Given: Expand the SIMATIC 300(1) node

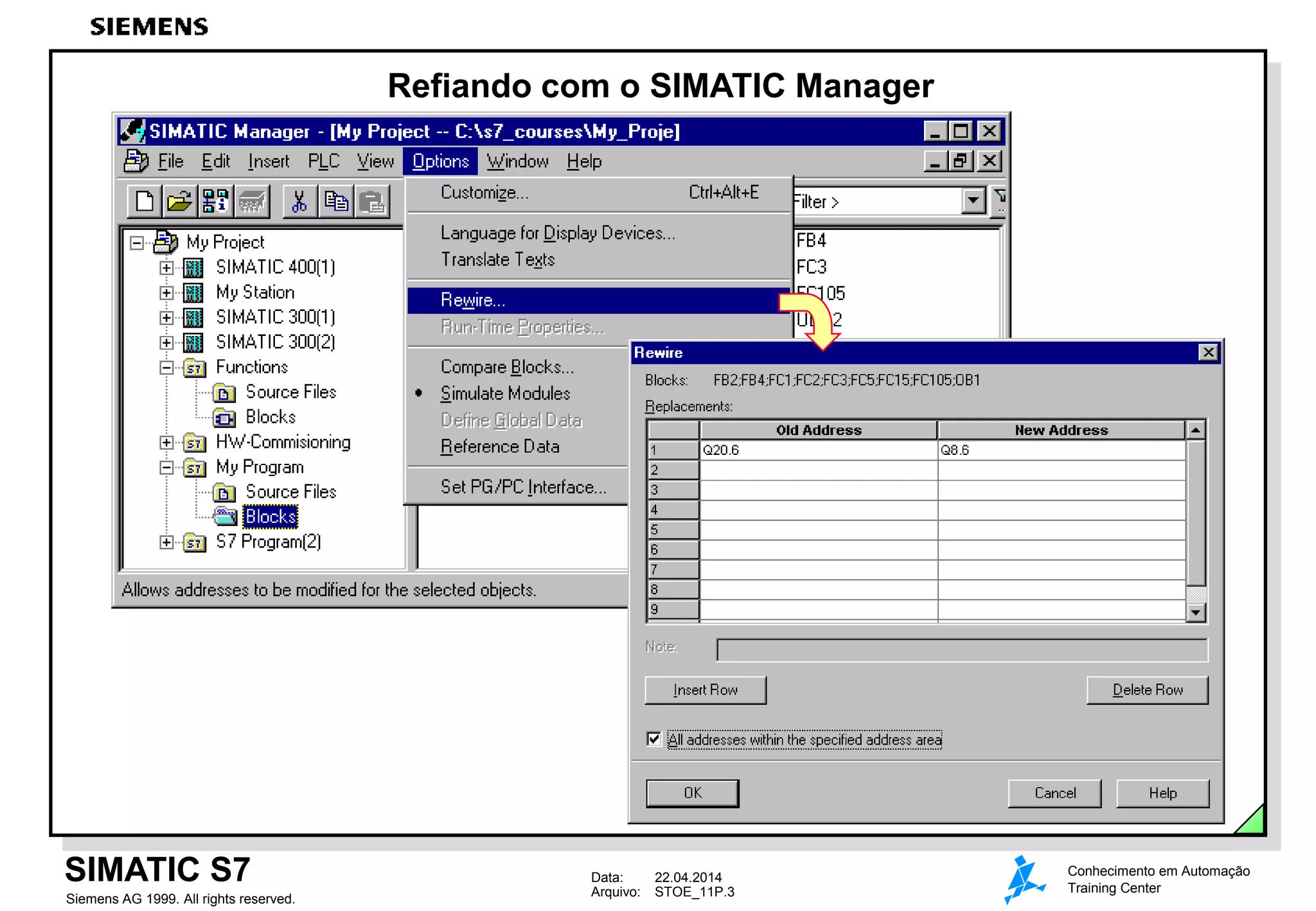Looking at the screenshot, I should point(166,317).
